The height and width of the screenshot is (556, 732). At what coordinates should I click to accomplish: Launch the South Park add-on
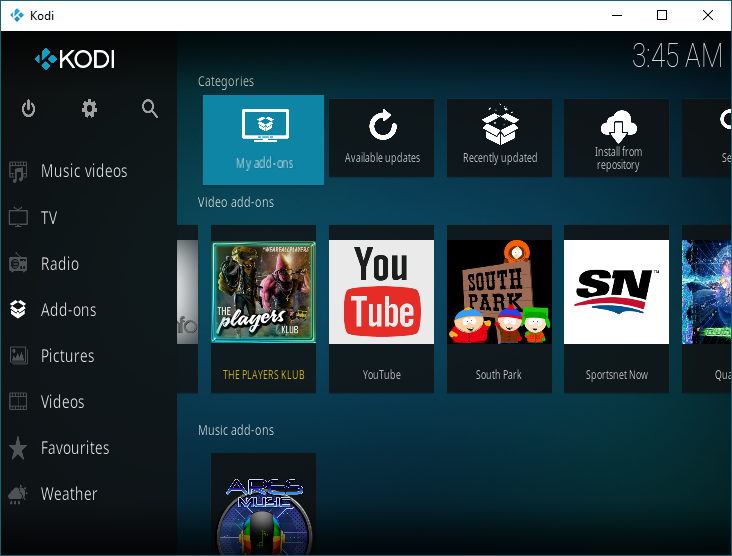point(500,309)
